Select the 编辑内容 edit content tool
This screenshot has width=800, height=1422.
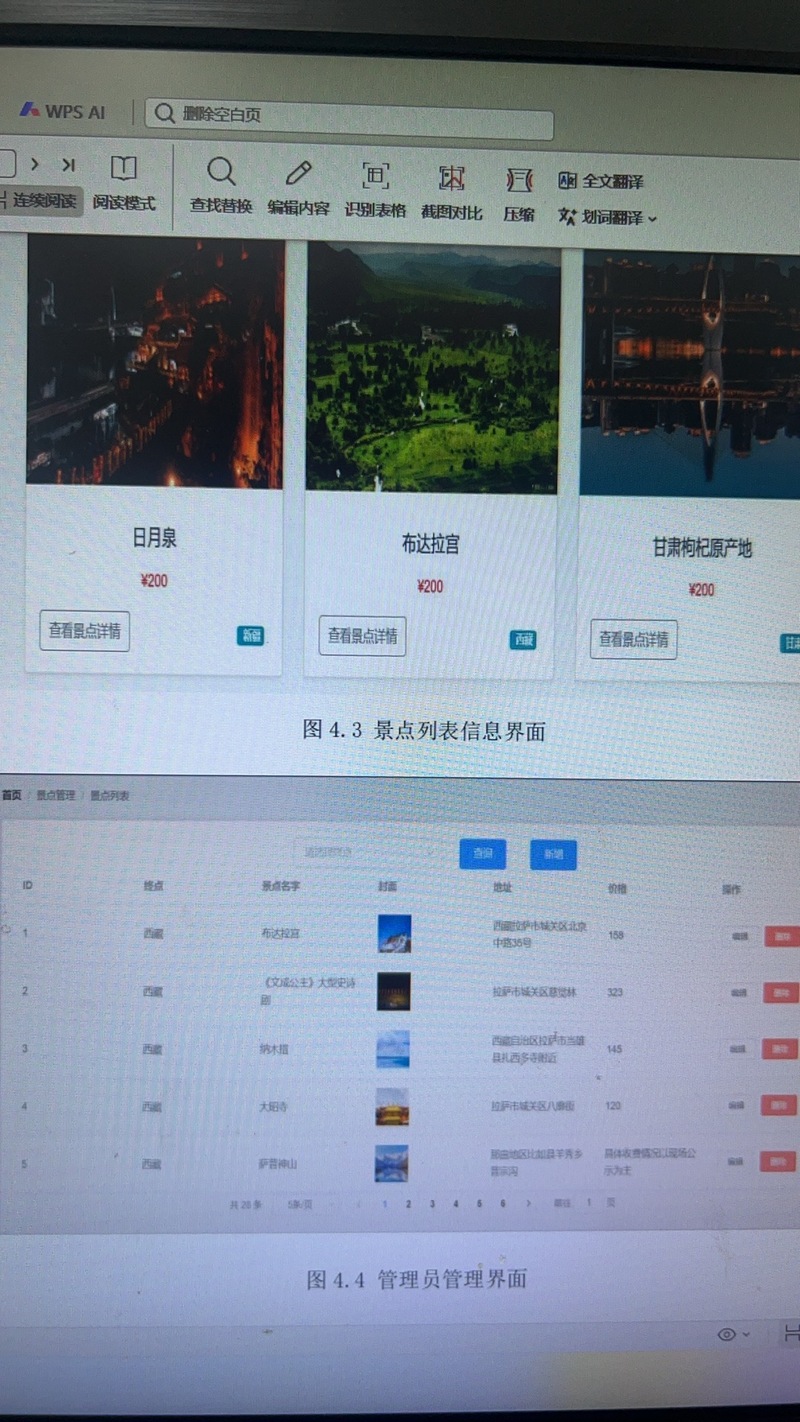click(298, 187)
